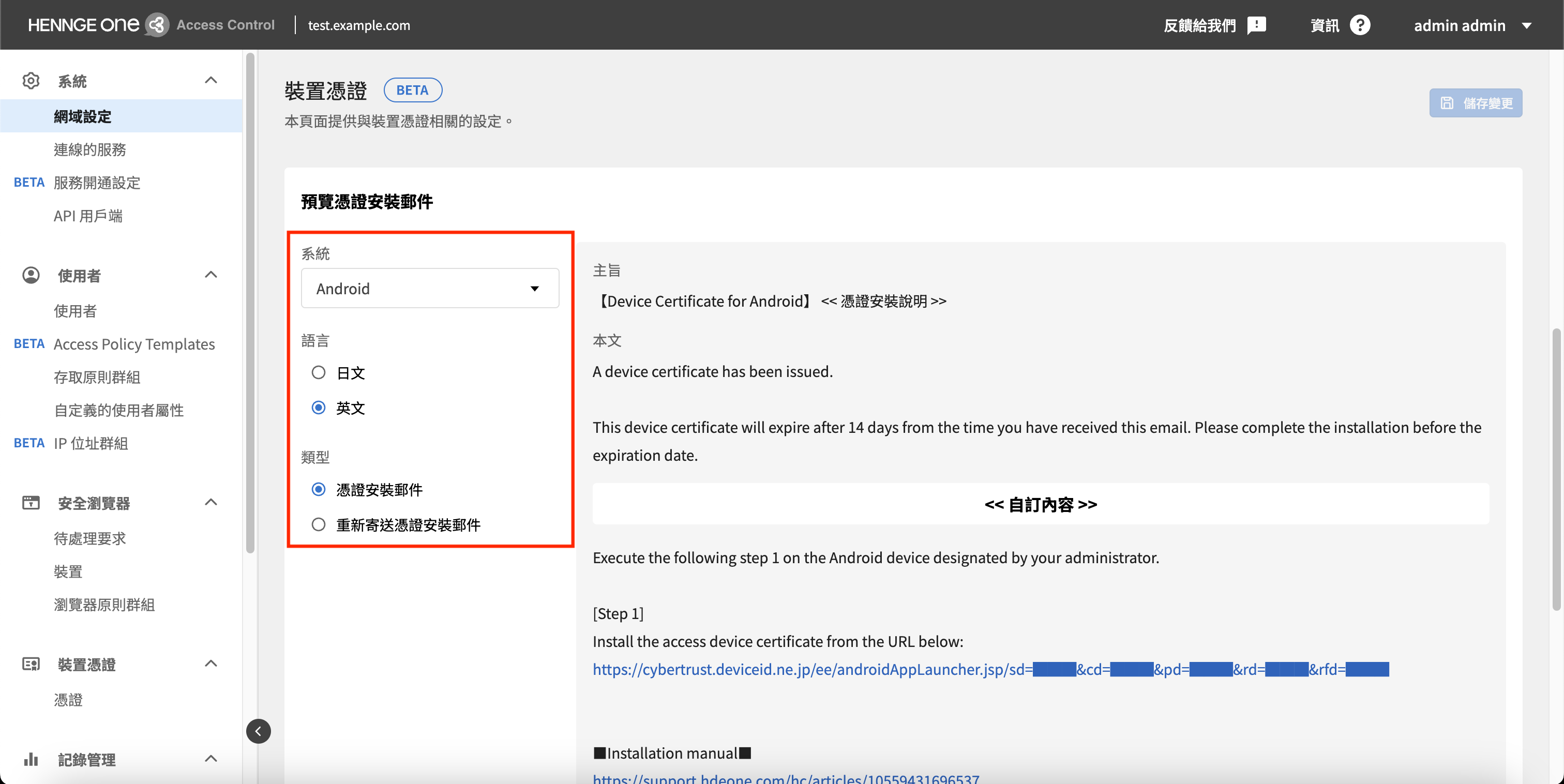The image size is (1564, 784).
Task: Open the cybertrust androidAppLauncher URL link
Action: [x=990, y=669]
